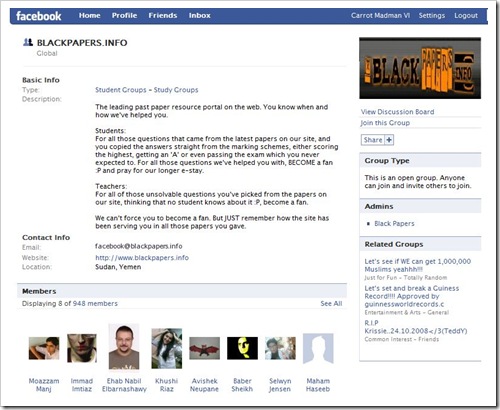Viewport: 500px width, 410px height.
Task: Open the 1,000,000 Muslims related group
Action: click(418, 265)
